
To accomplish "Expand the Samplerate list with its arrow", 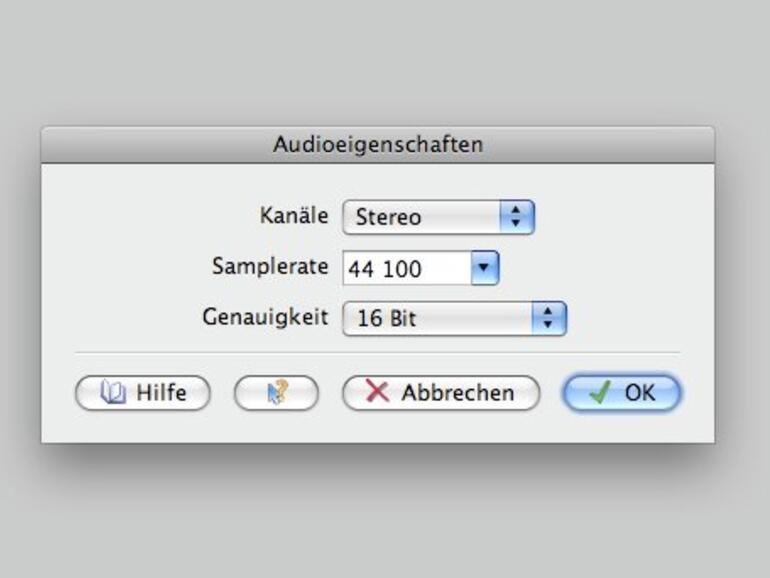I will click(484, 268).
